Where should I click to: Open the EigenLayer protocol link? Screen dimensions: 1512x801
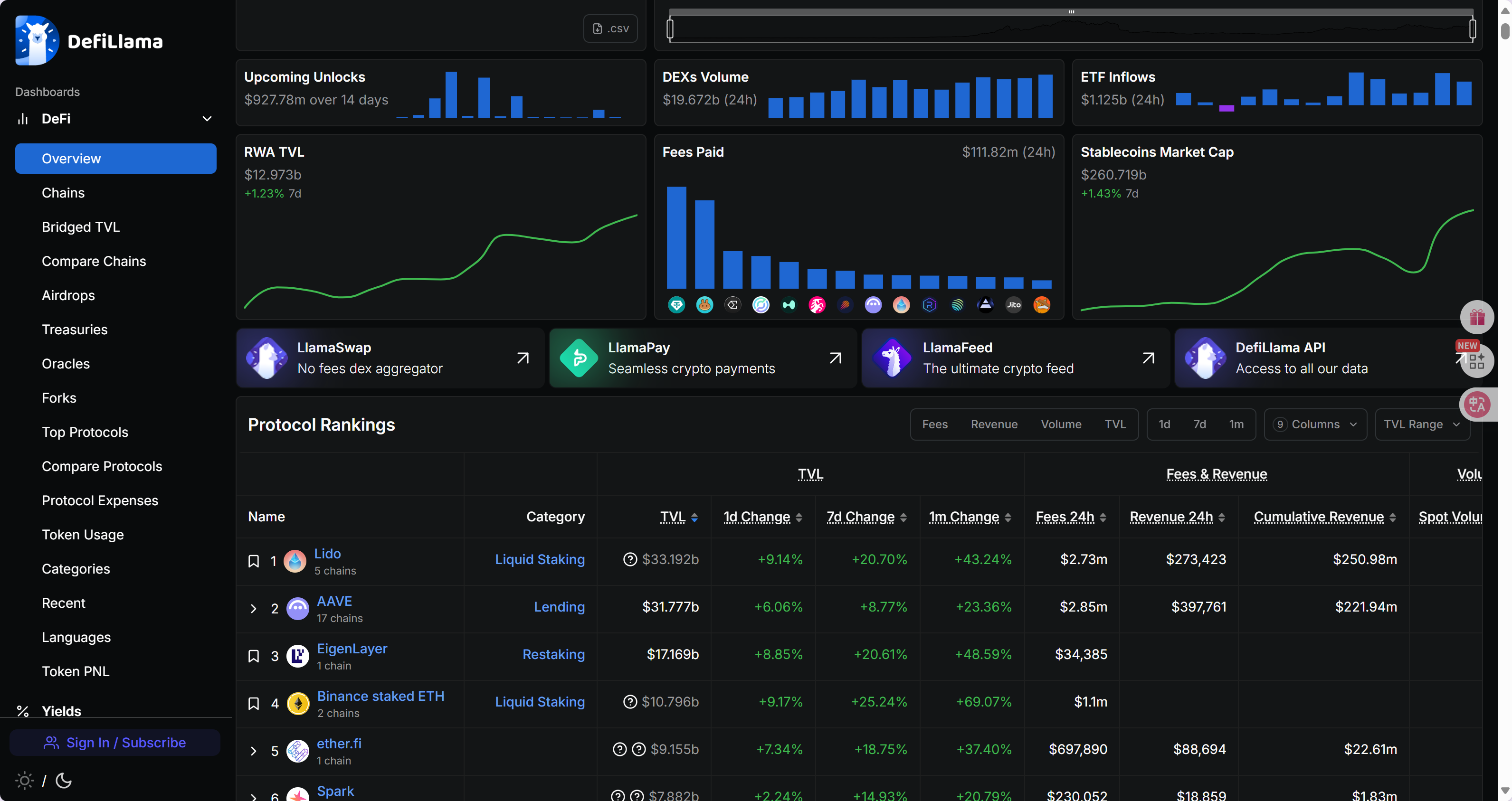[352, 649]
